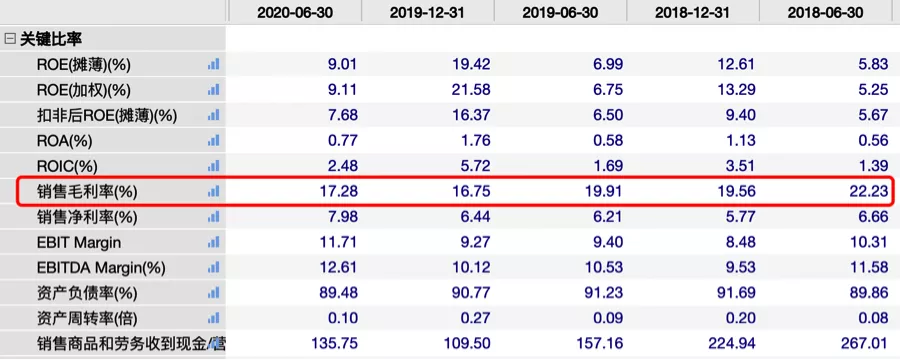Select the 资产负债率(%) row label
The height and width of the screenshot is (360, 900).
click(87, 293)
